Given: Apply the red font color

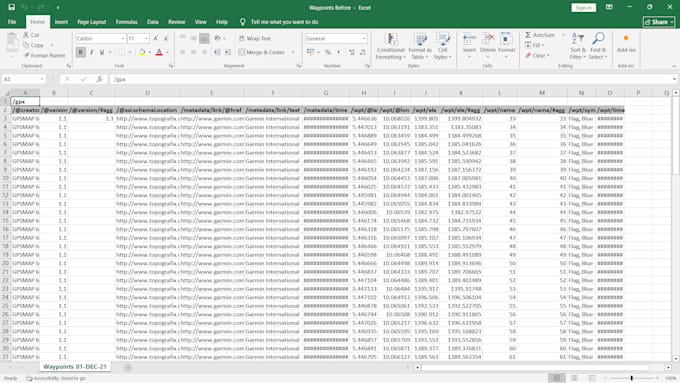Looking at the screenshot, I should (159, 52).
